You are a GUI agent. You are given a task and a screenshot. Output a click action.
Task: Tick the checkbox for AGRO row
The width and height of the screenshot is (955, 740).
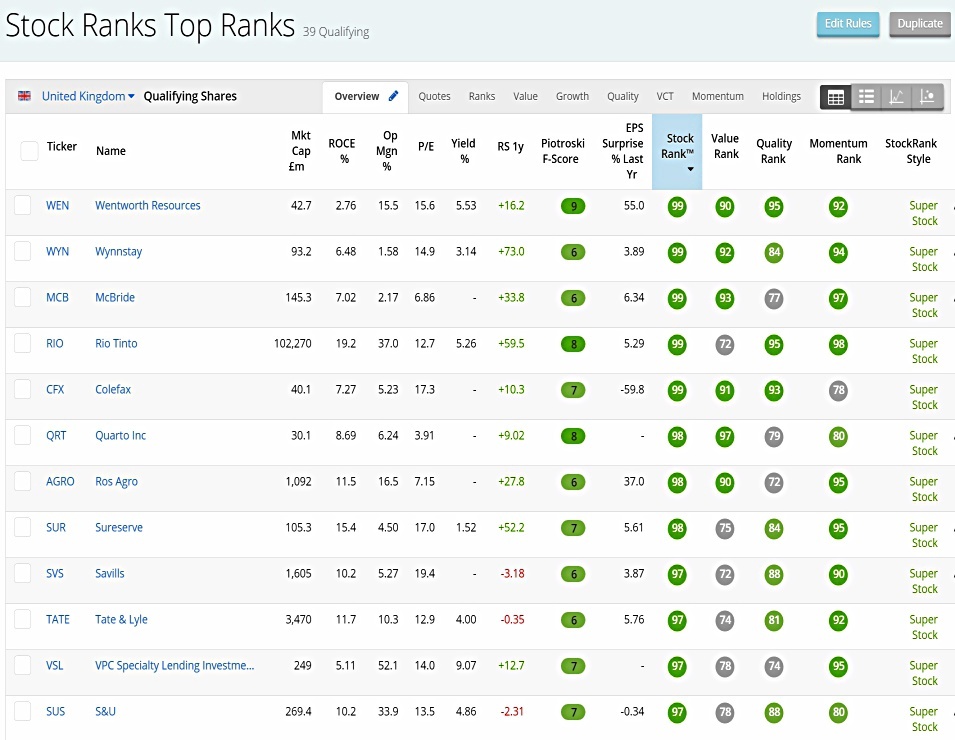tap(23, 481)
